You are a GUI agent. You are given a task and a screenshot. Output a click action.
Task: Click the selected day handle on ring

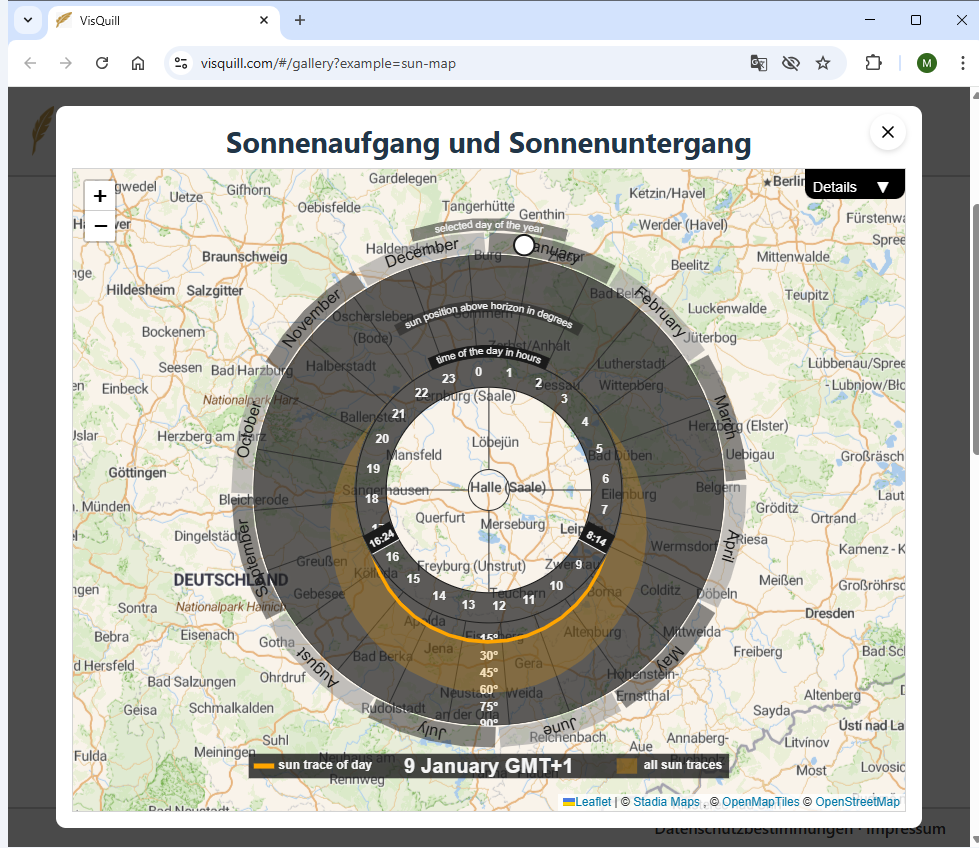pos(524,245)
